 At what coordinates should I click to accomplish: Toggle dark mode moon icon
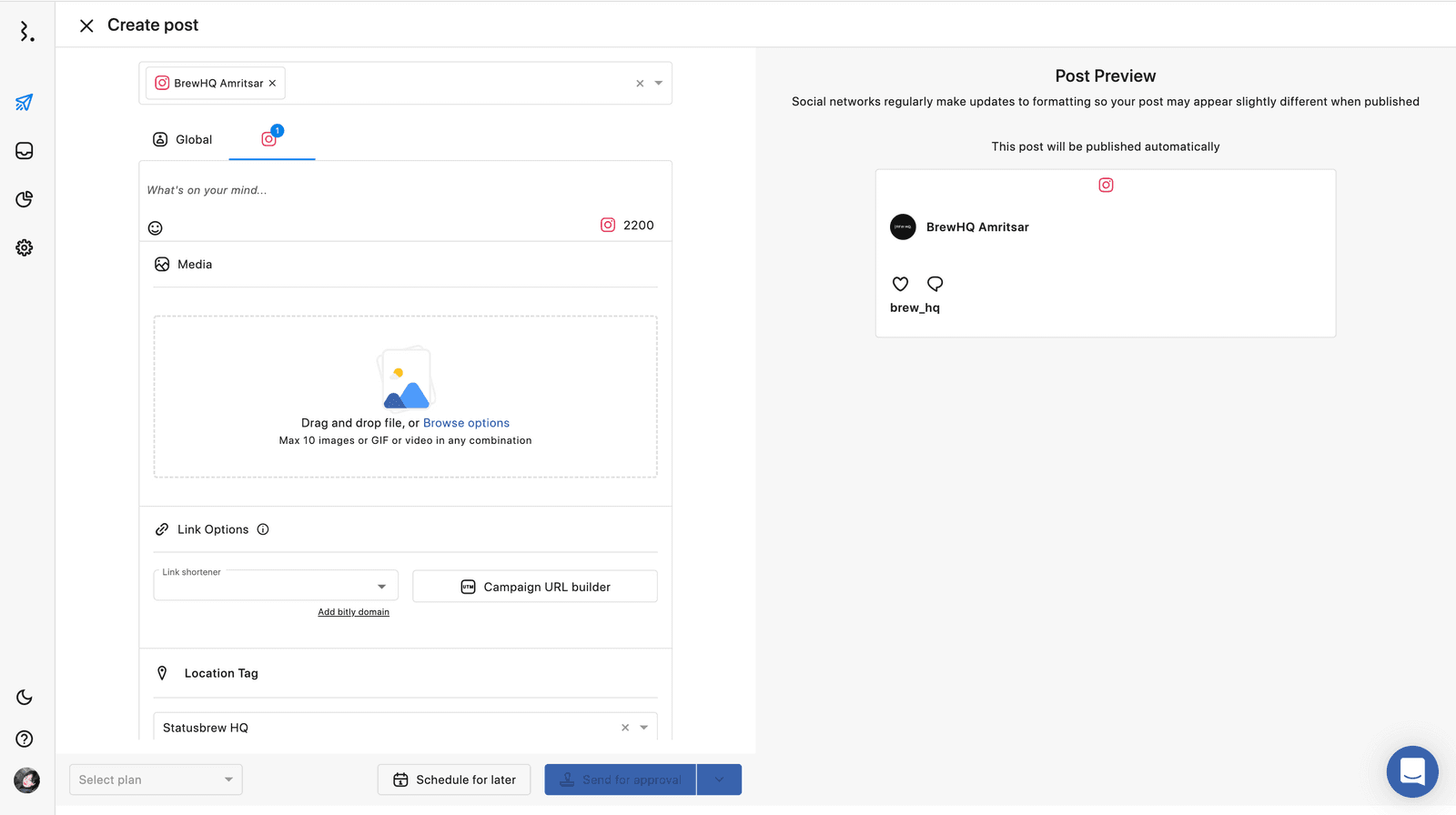pos(25,698)
